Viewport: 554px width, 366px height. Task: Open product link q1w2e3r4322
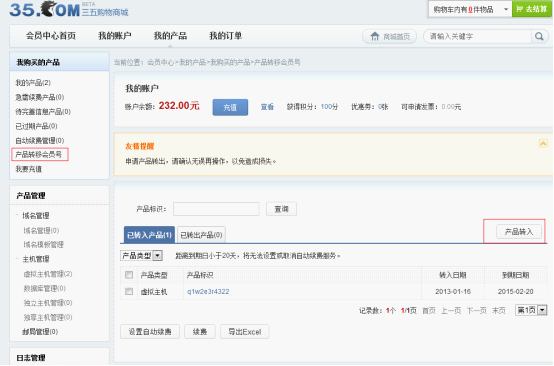pos(208,291)
